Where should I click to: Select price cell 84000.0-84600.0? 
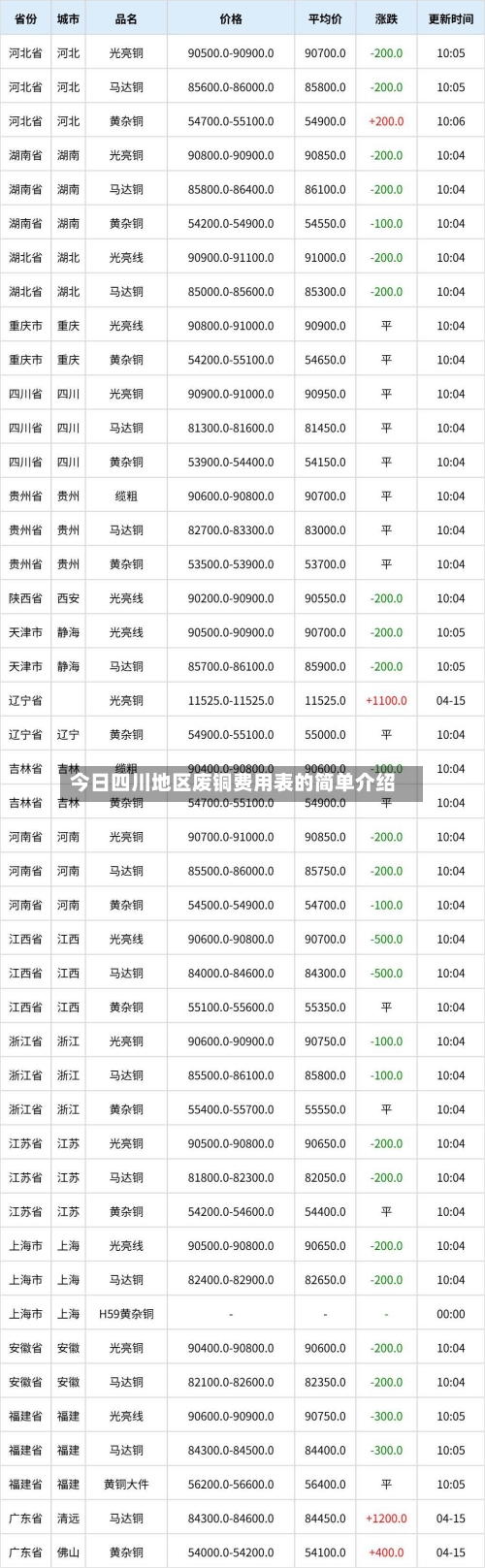point(231,973)
